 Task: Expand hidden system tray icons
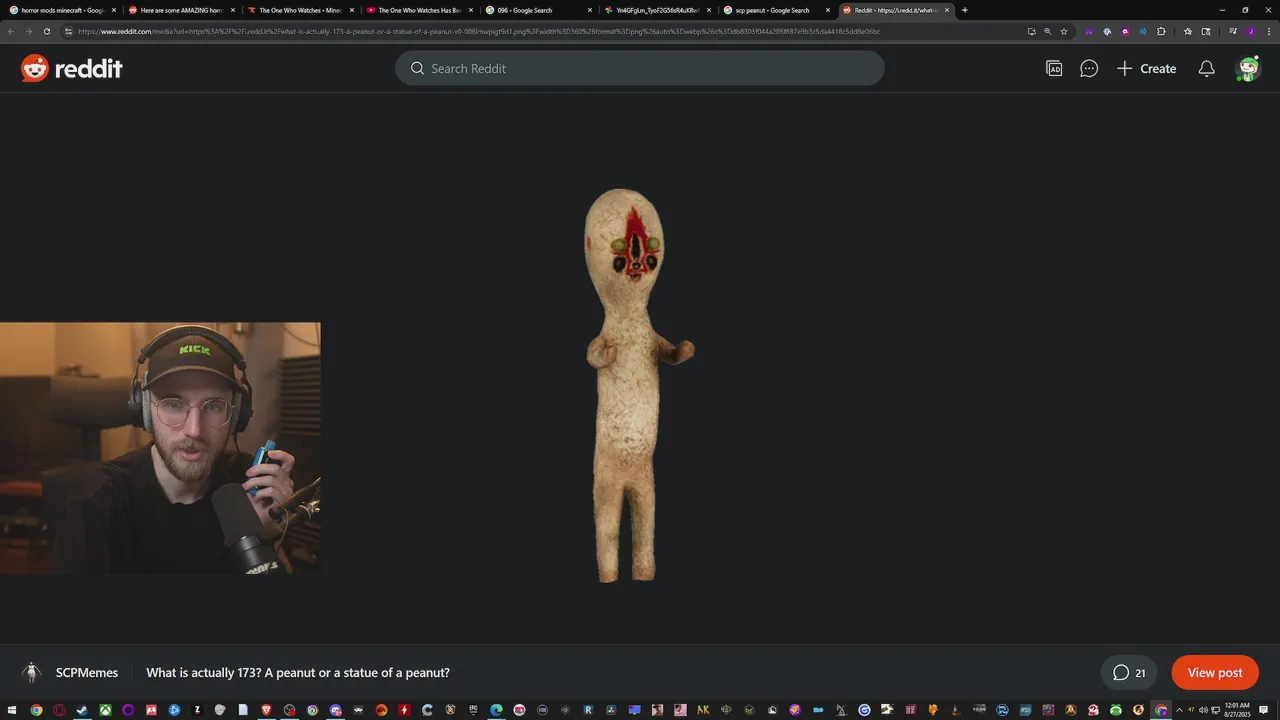click(x=1178, y=710)
